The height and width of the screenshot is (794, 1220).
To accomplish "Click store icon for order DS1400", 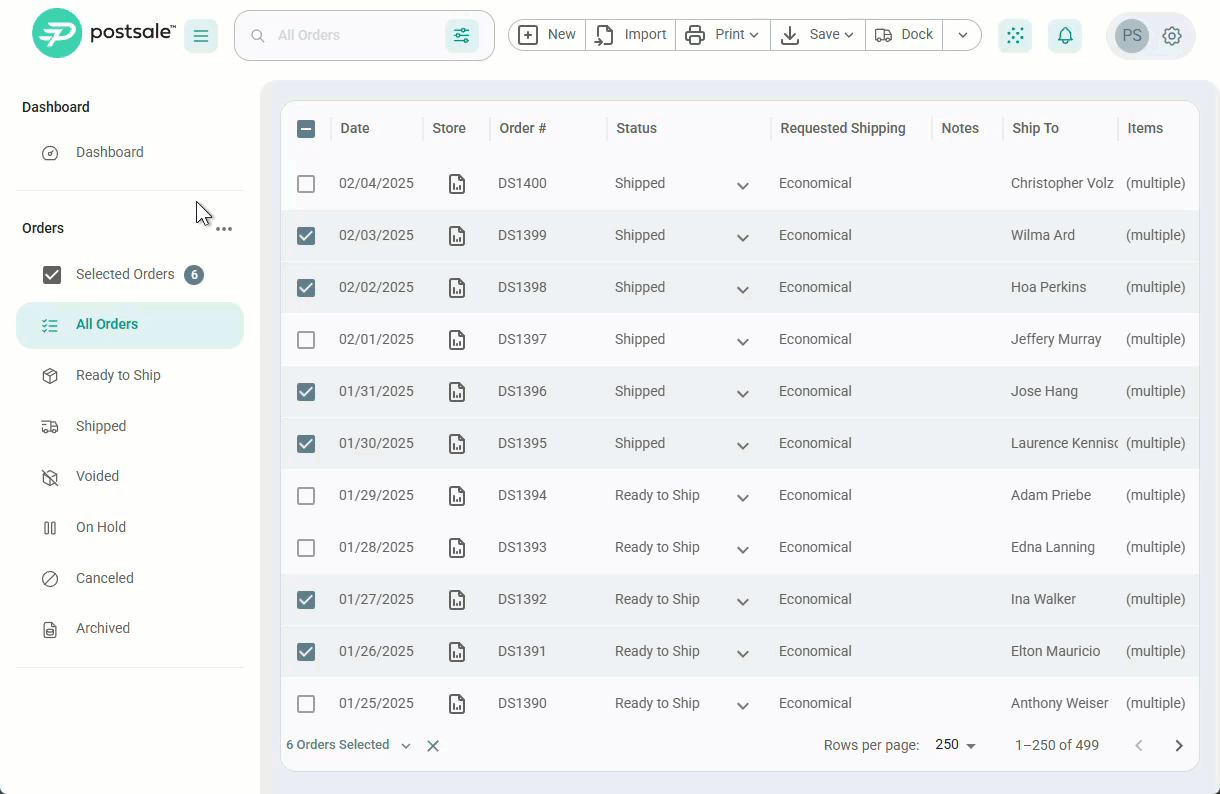I will tap(457, 184).
